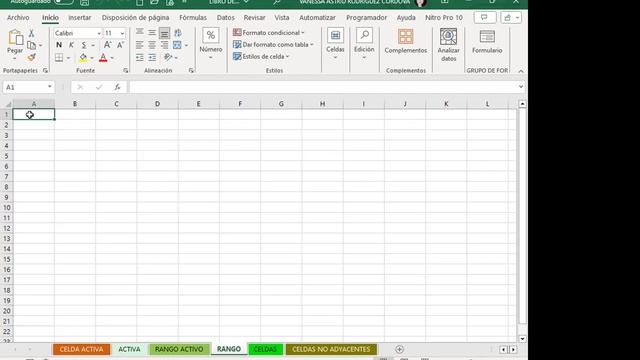Expand the formula bar arrow
Image resolution: width=640 pixels, height=360 pixels.
(x=520, y=87)
